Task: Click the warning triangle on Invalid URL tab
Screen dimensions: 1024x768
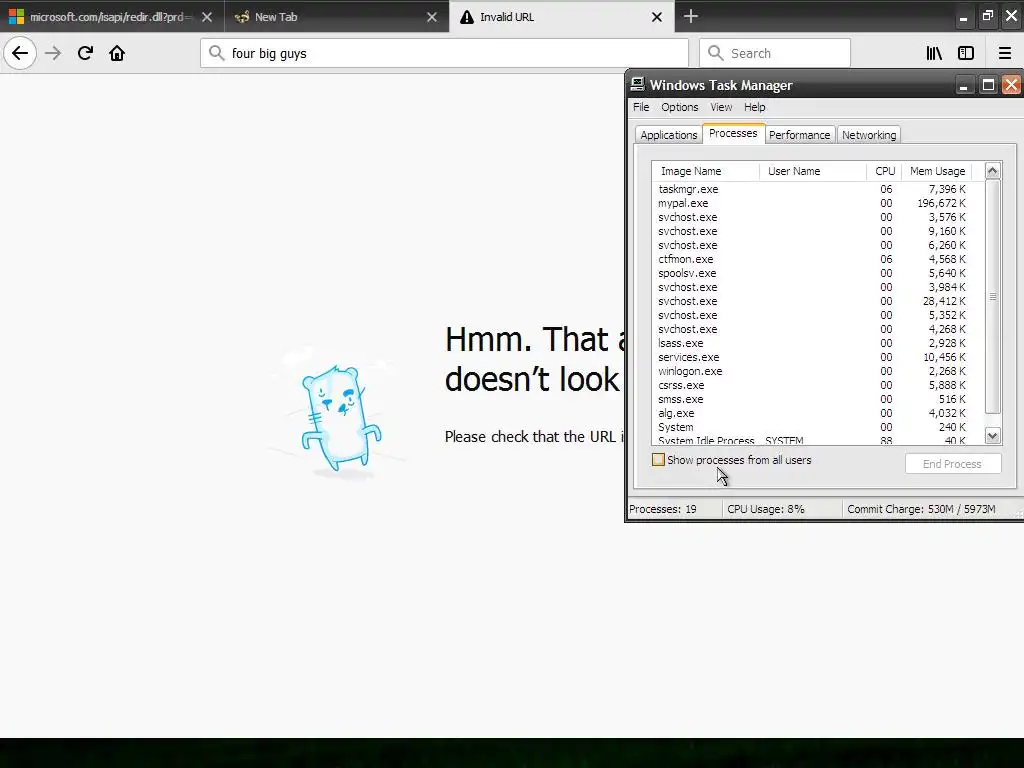Action: coord(466,17)
